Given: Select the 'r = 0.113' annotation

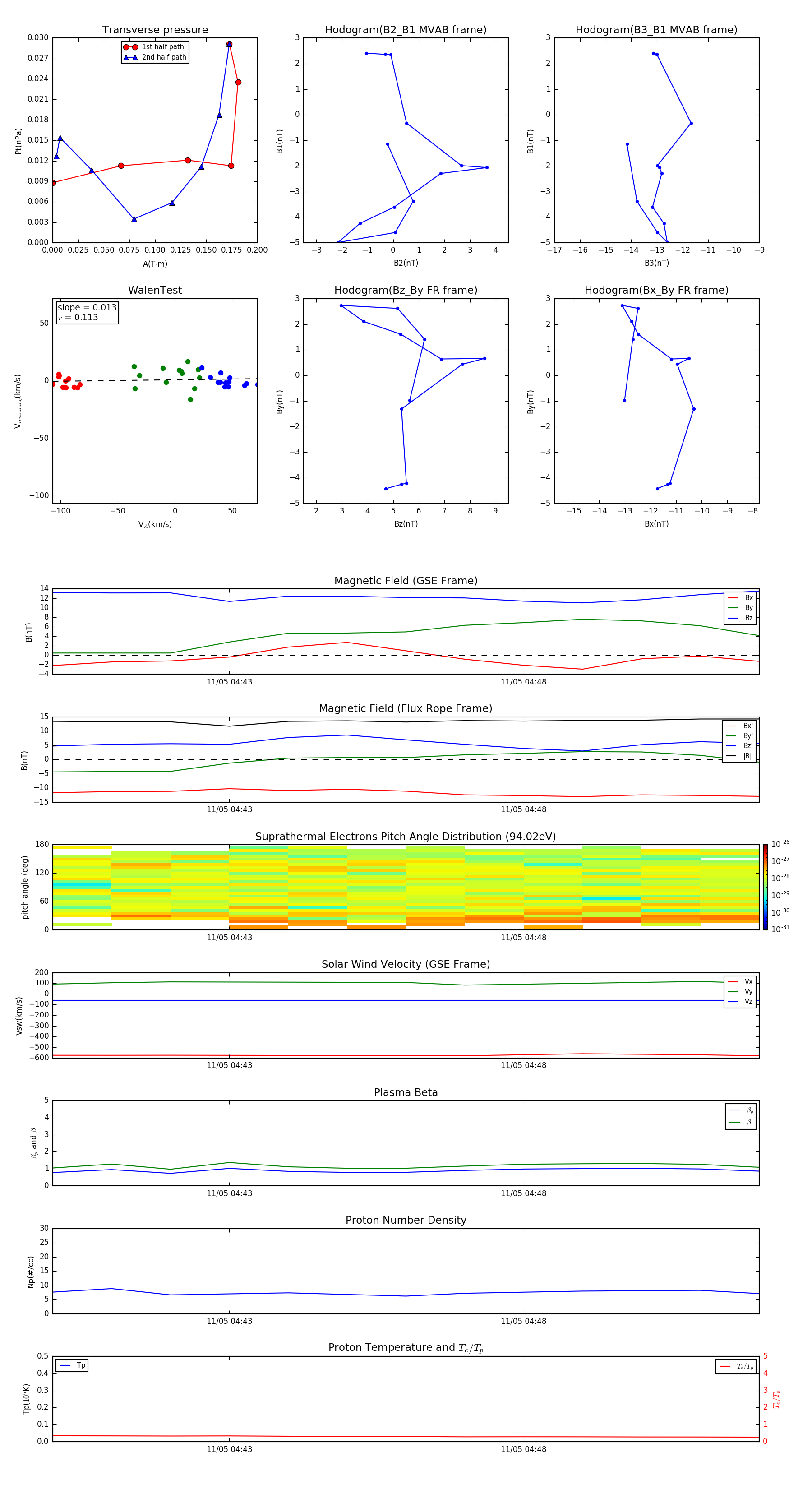Looking at the screenshot, I should coord(78,317).
